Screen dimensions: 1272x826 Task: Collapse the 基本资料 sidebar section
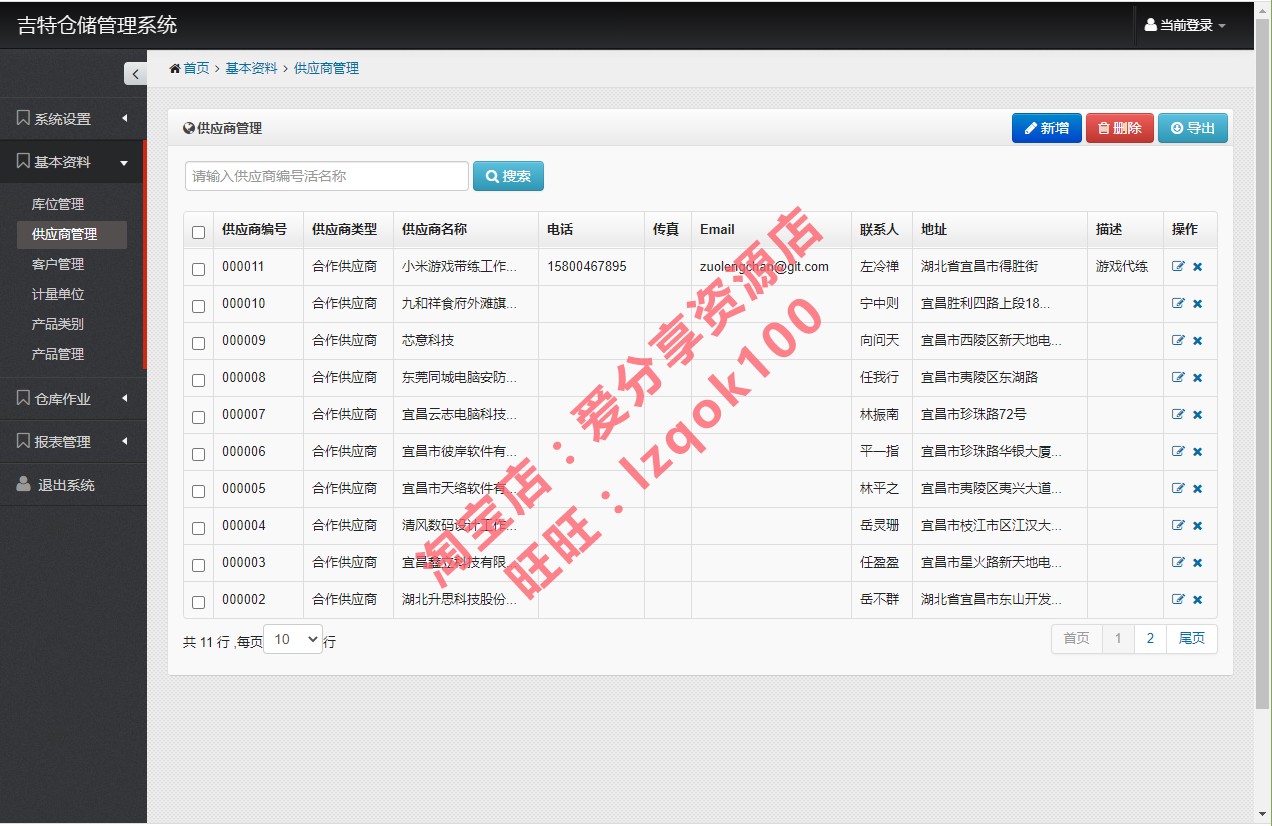pyautogui.click(x=73, y=162)
